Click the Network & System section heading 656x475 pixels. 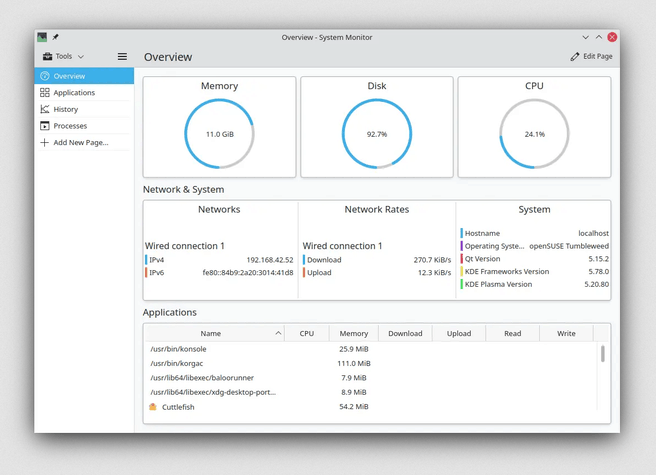(x=184, y=190)
